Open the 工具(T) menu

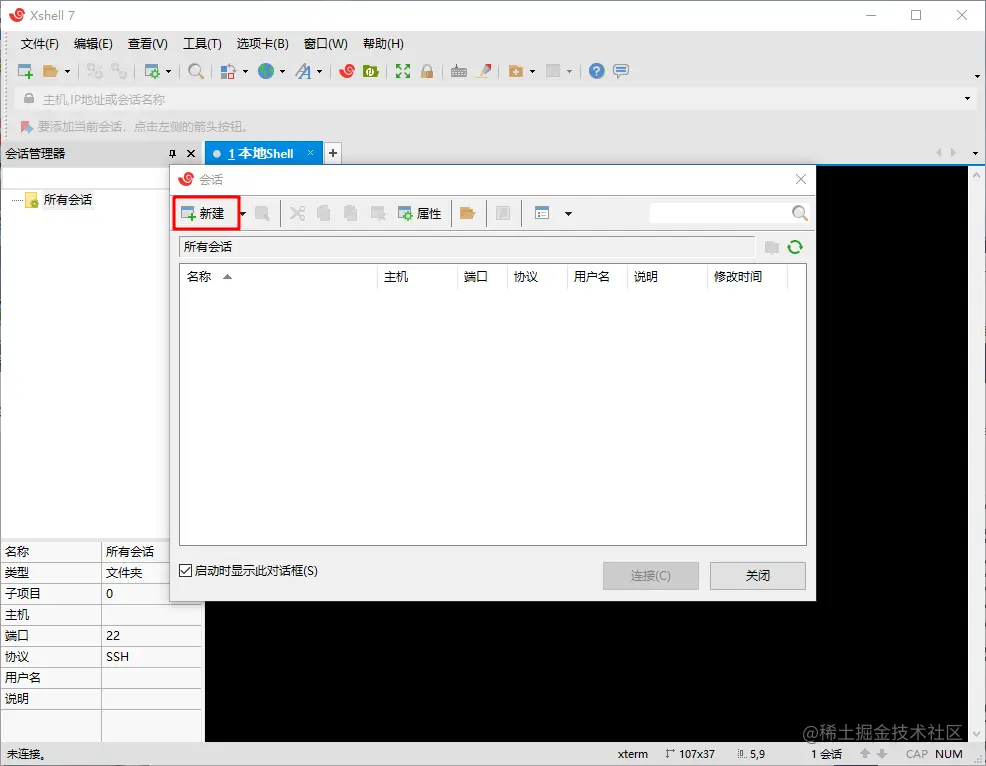coord(200,43)
